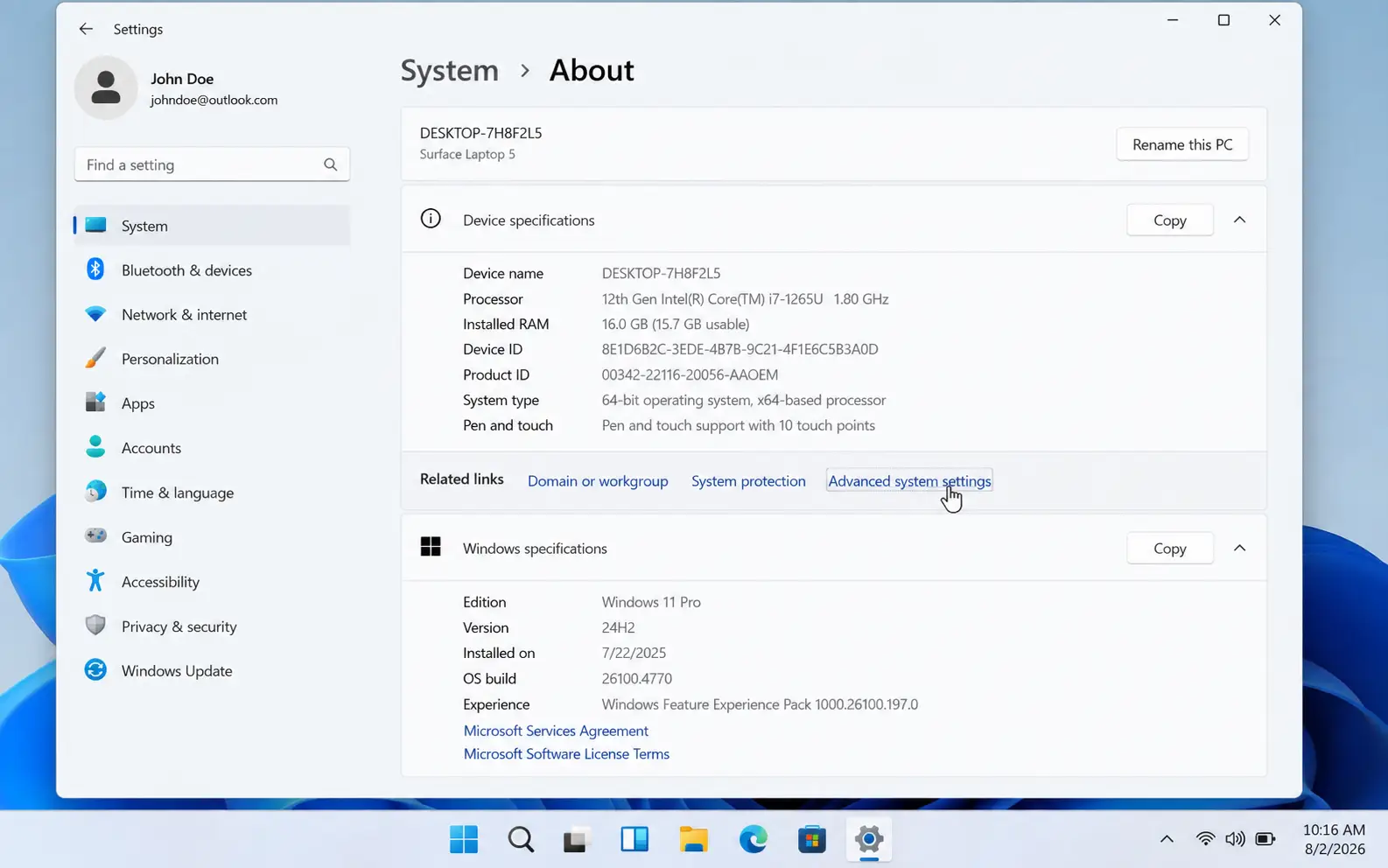Click the Windows Update sync icon
Image resolution: width=1388 pixels, height=868 pixels.
click(95, 670)
